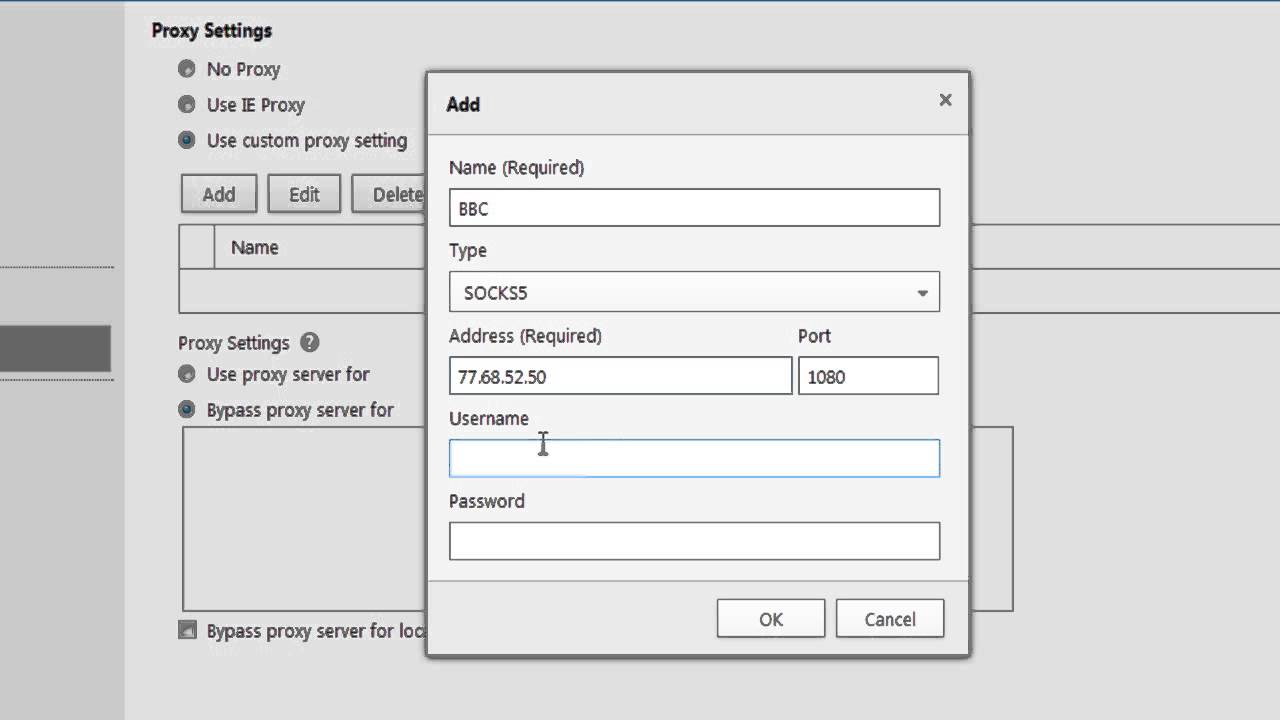Viewport: 1280px width, 720px height.
Task: Click the Delete proxy button
Action: pyautogui.click(x=391, y=195)
